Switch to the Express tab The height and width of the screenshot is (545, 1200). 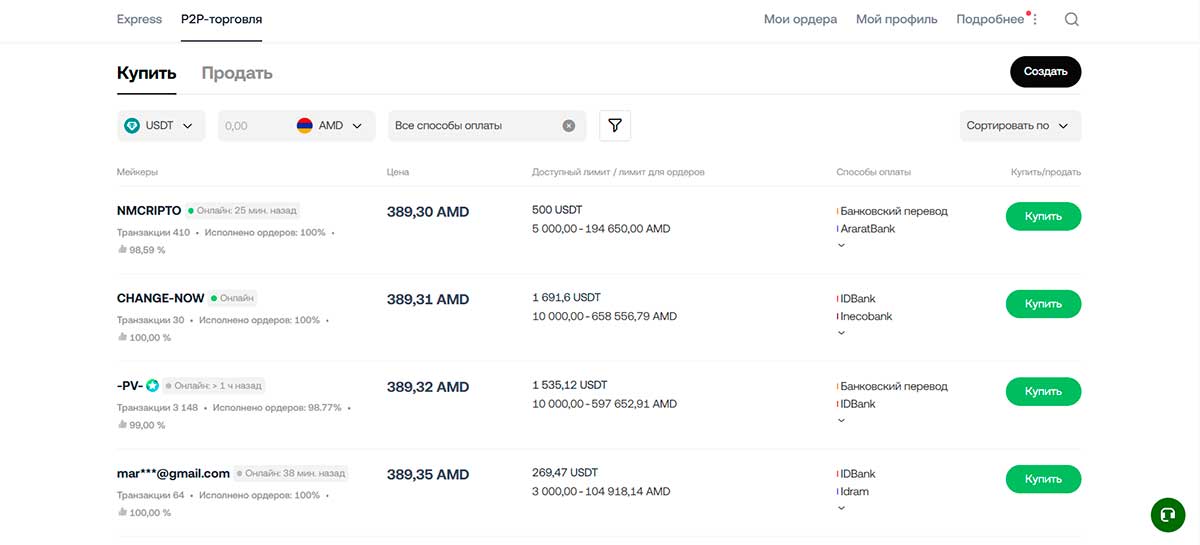(140, 19)
